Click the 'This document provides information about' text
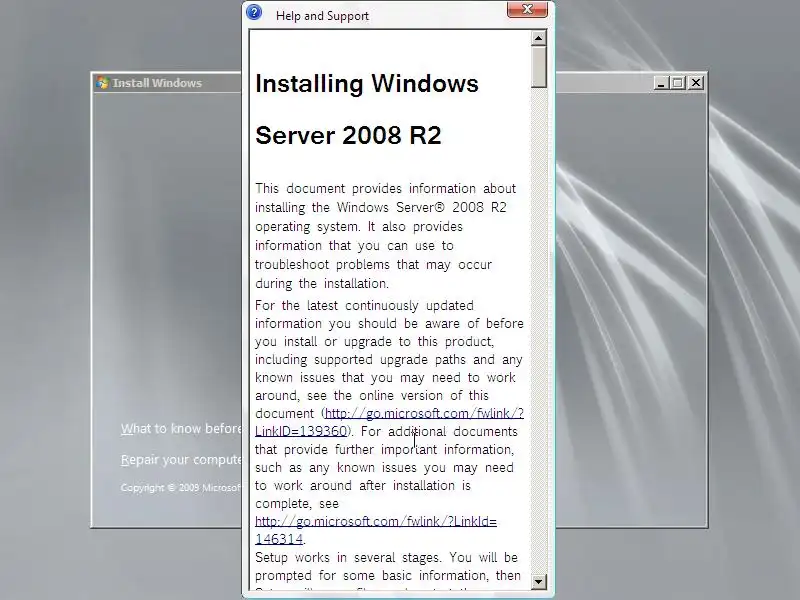The height and width of the screenshot is (600, 800). [386, 188]
